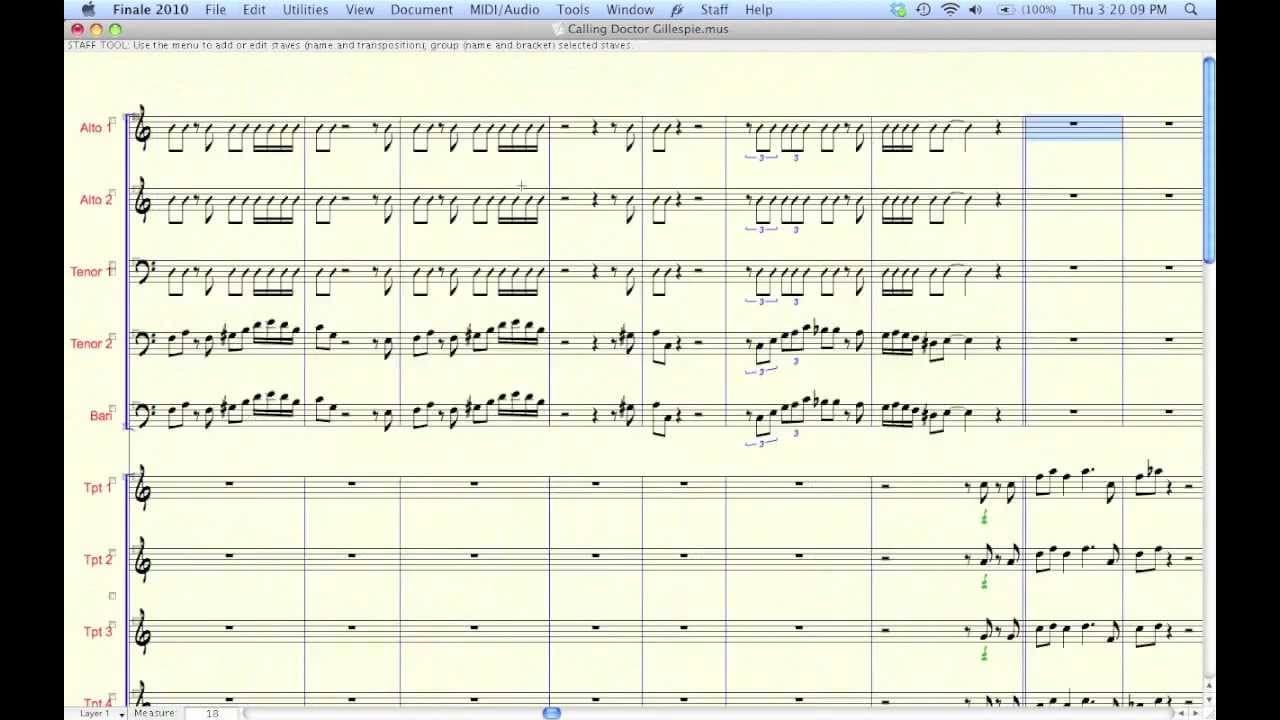Open the Document menu

click(x=422, y=10)
